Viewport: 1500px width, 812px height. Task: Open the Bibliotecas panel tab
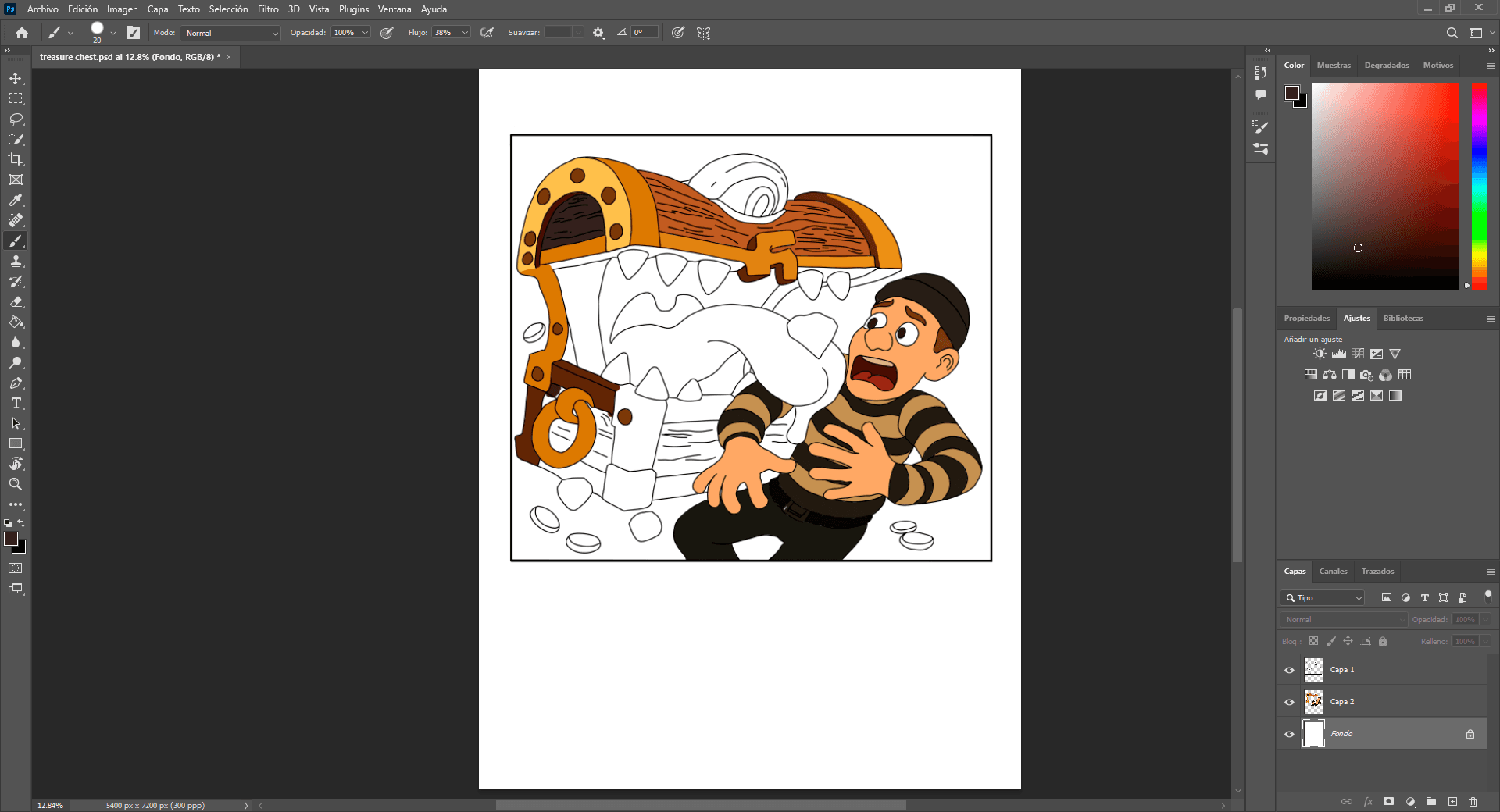point(1403,319)
